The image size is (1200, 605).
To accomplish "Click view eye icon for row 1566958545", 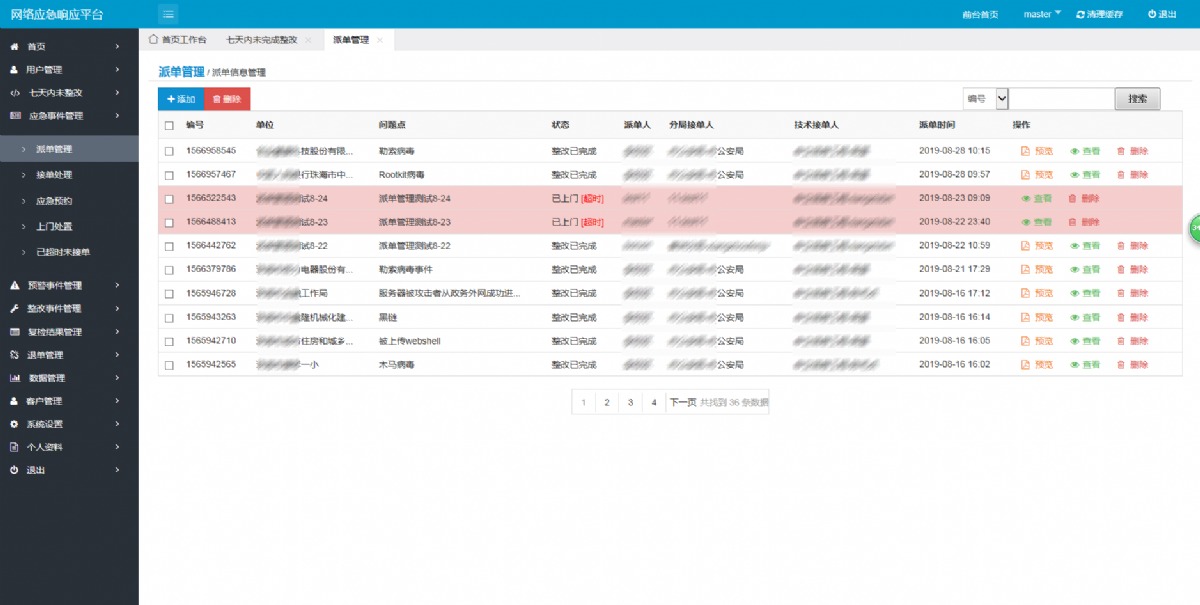I will point(1075,151).
